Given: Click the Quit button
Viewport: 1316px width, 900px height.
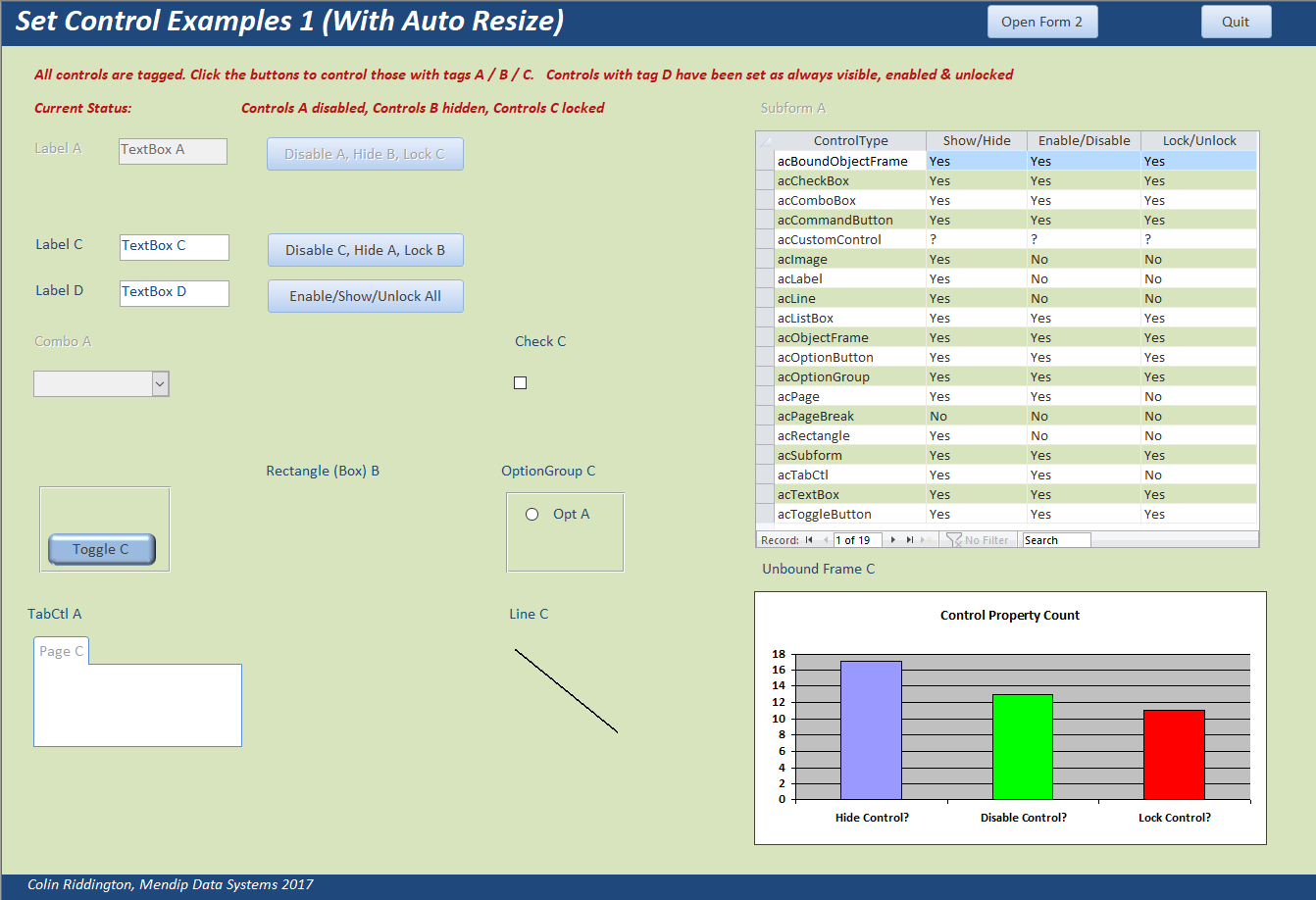Looking at the screenshot, I should [1236, 22].
